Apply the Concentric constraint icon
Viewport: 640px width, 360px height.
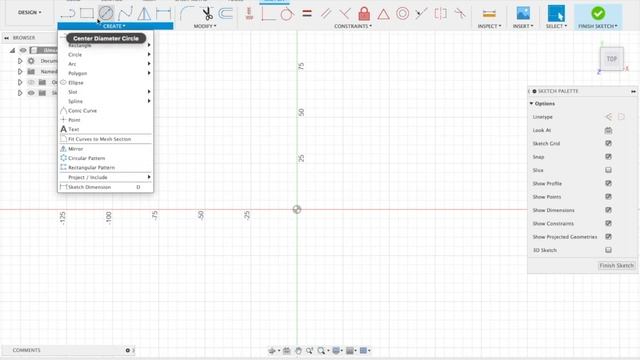click(402, 13)
